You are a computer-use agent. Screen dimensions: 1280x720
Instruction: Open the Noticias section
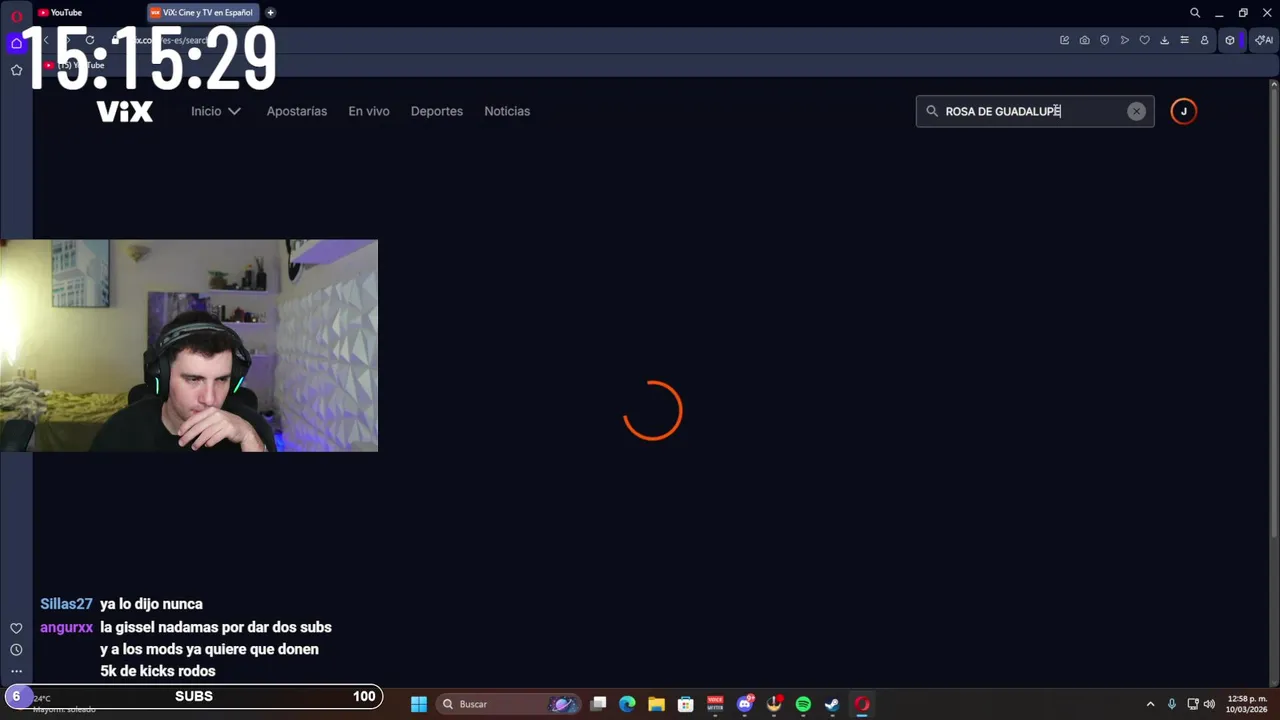(507, 111)
